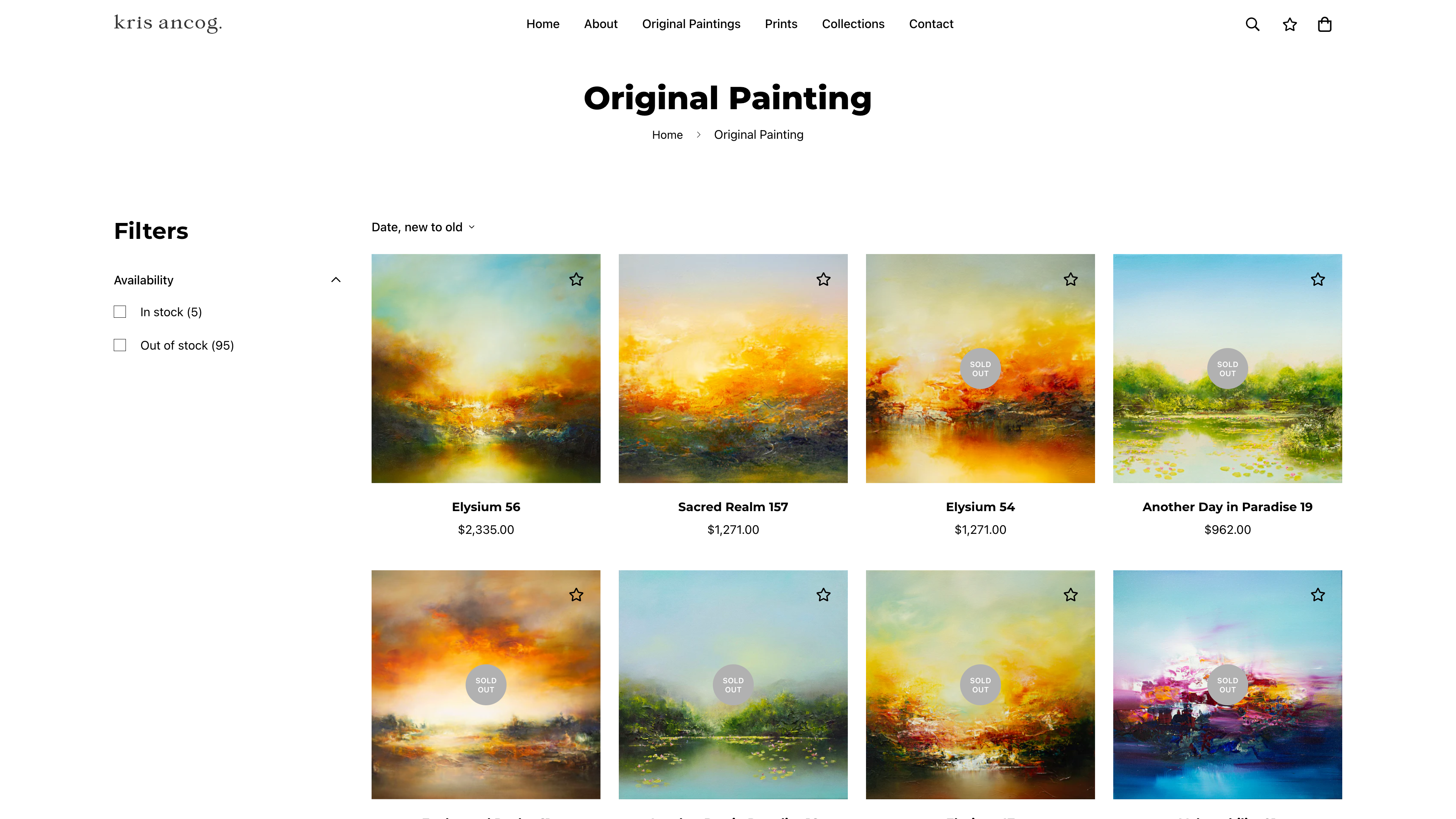Star the pink and blue abstract painting
Image resolution: width=1456 pixels, height=819 pixels.
pyautogui.click(x=1318, y=595)
